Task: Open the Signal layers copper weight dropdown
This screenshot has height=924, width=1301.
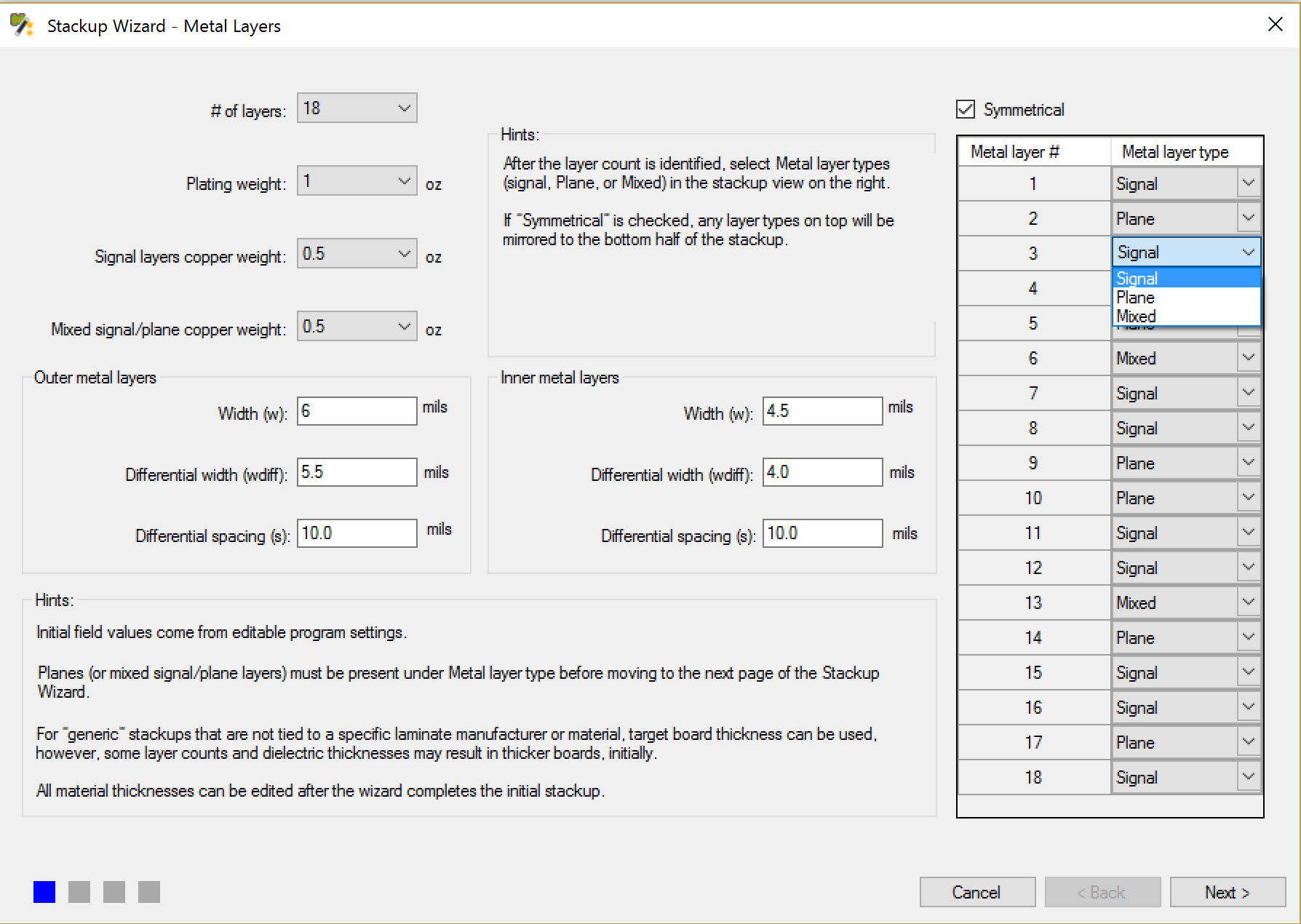Action: (357, 254)
